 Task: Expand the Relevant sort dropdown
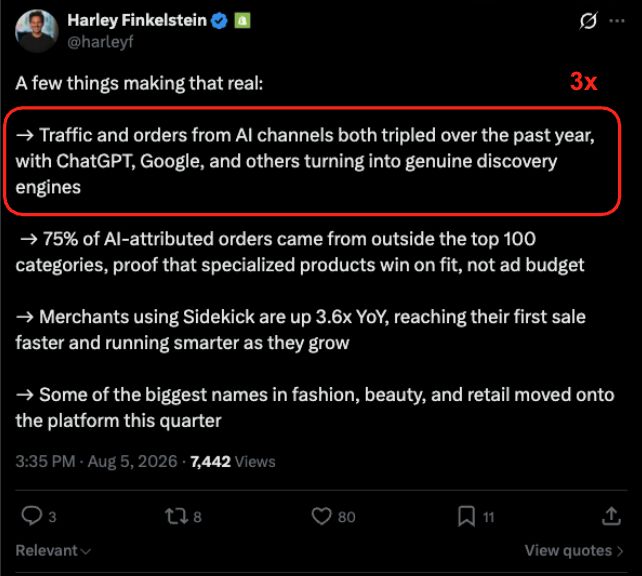click(53, 551)
